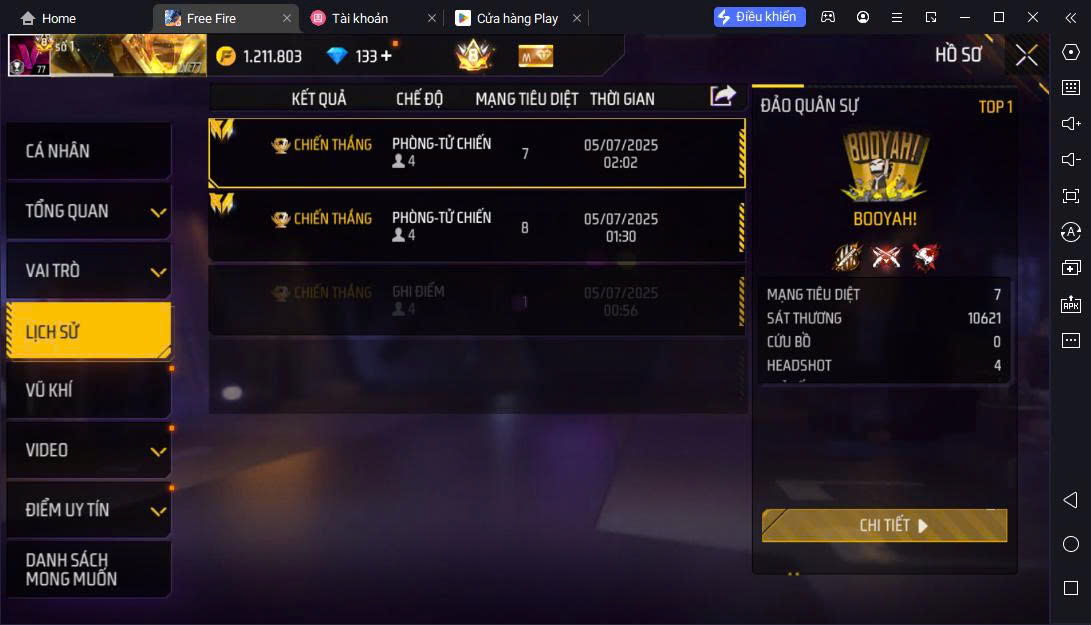Share match history using the share icon
1091x625 pixels.
722,96
